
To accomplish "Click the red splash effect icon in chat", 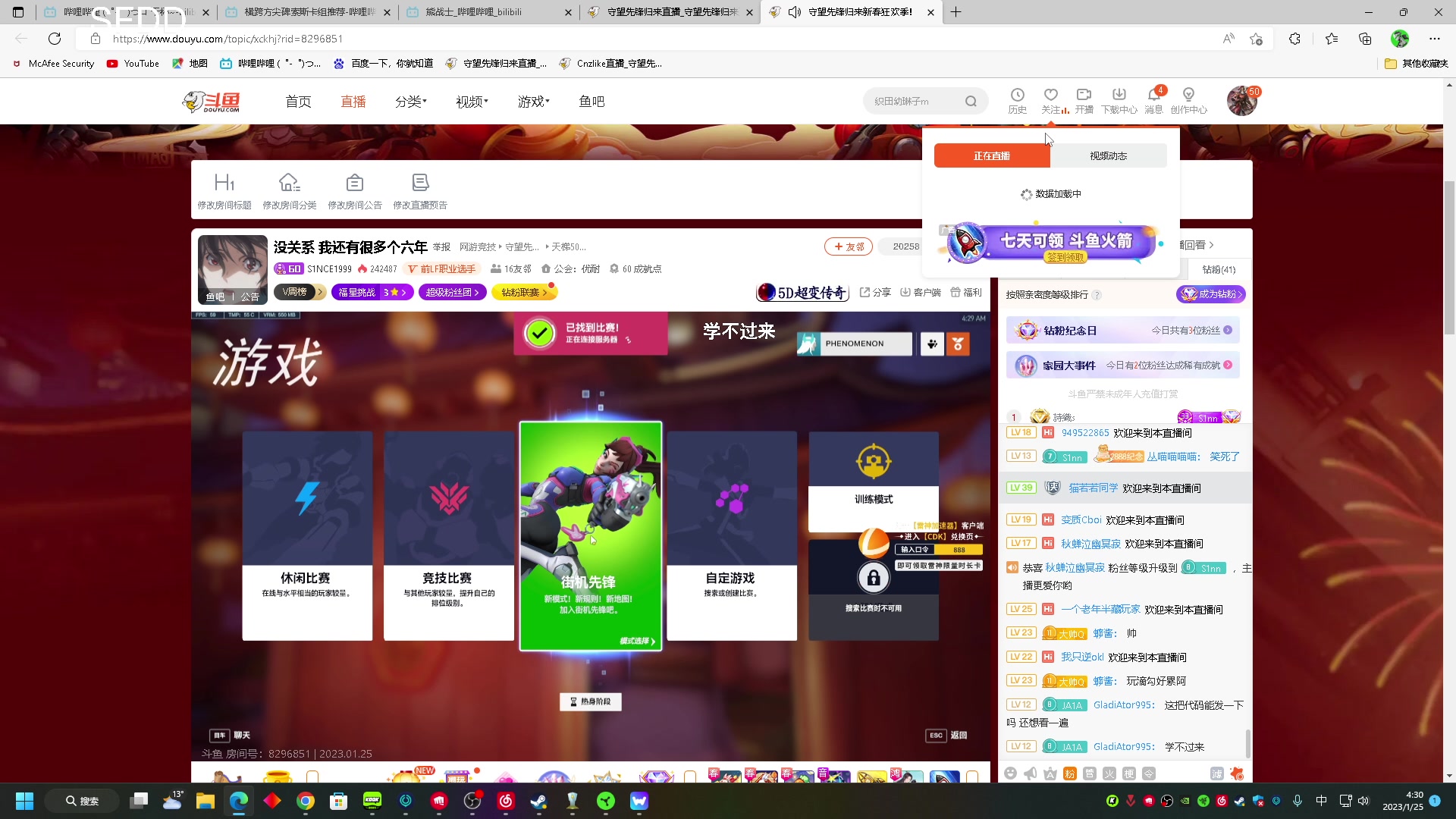I will 1237,773.
